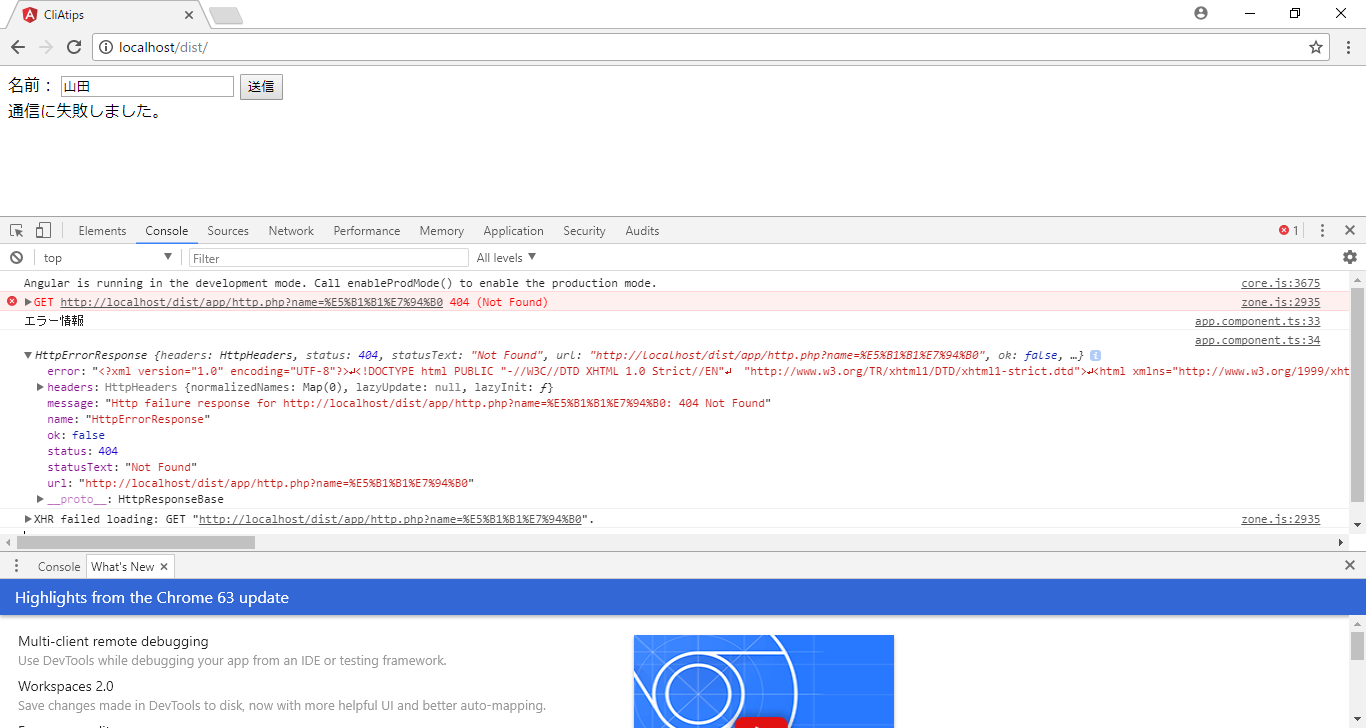Click the info badge beside HttpErrorResponse
This screenshot has height=728, width=1366.
pyautogui.click(x=1095, y=355)
